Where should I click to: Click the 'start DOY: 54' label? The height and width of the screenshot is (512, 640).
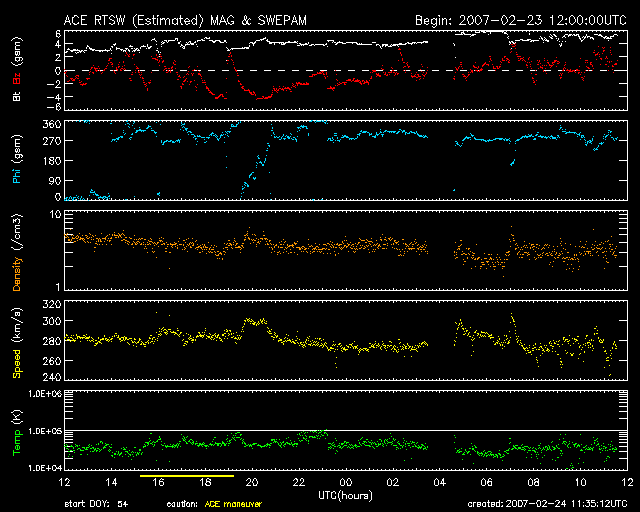coord(96,503)
